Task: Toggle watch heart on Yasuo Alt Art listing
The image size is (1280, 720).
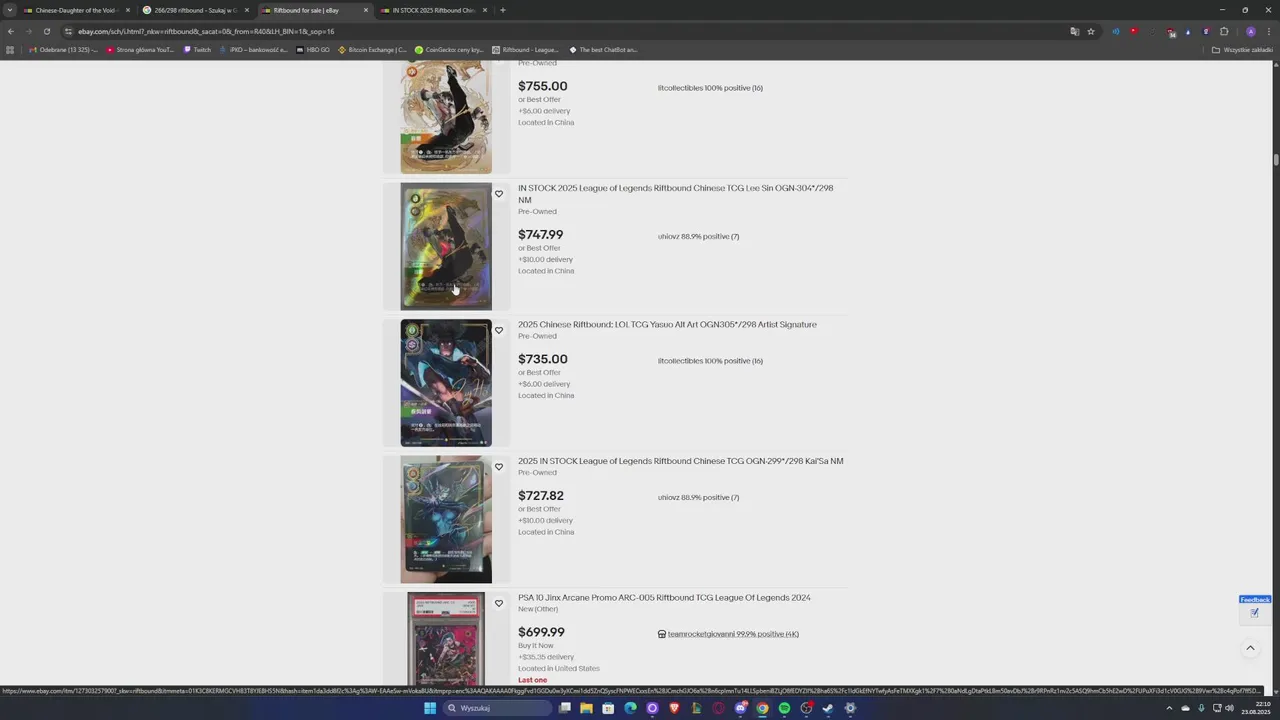Action: (499, 331)
